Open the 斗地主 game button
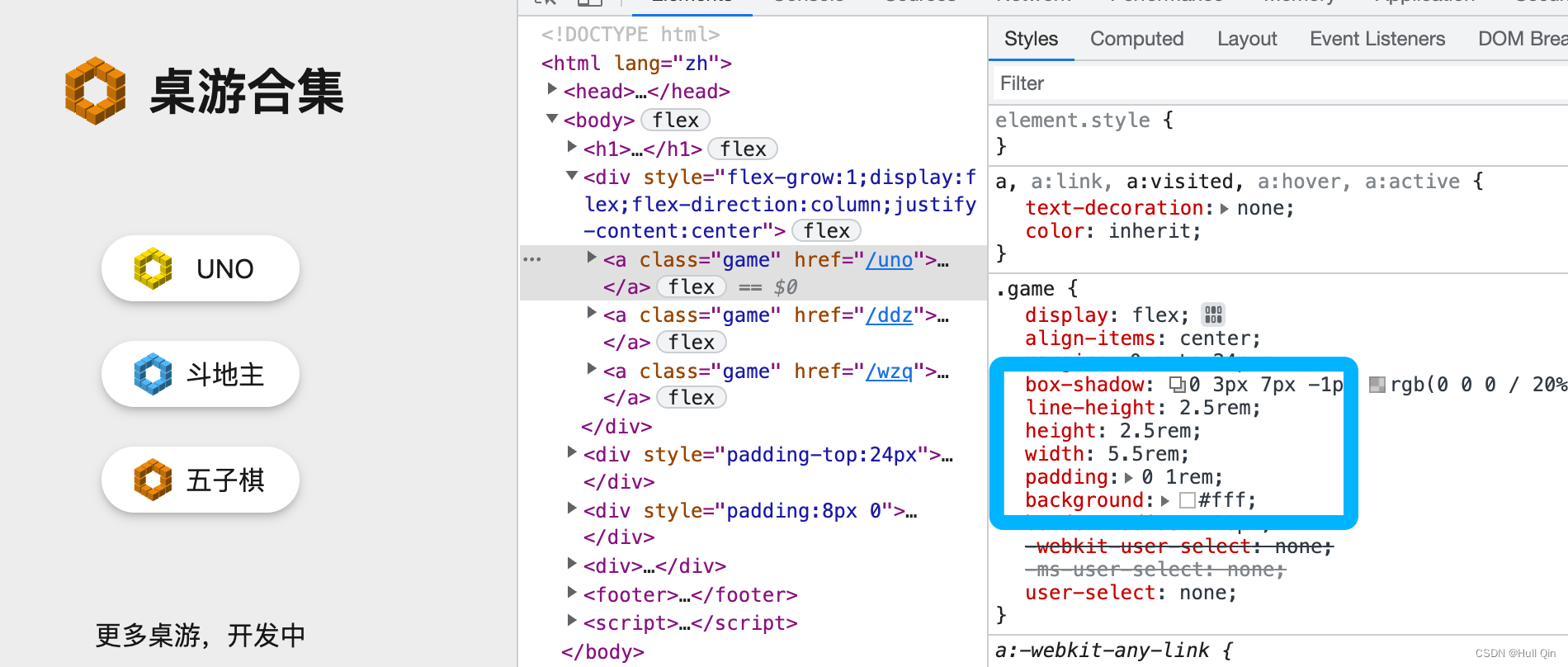1568x667 pixels. 201,374
